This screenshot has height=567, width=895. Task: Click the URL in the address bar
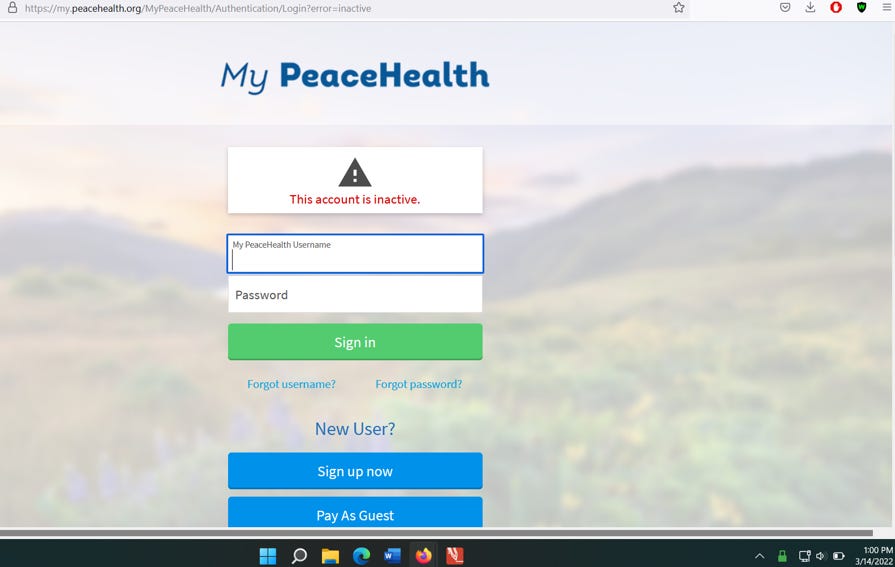coord(198,8)
